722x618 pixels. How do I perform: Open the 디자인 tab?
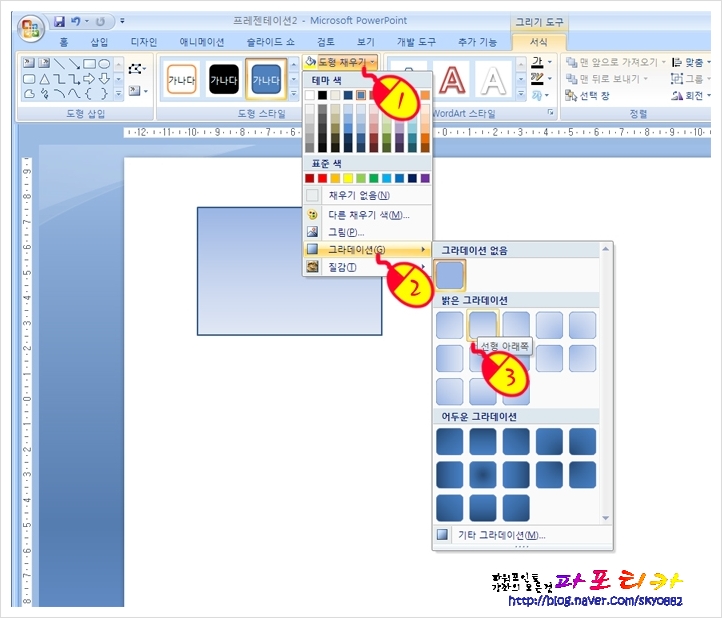pyautogui.click(x=144, y=42)
